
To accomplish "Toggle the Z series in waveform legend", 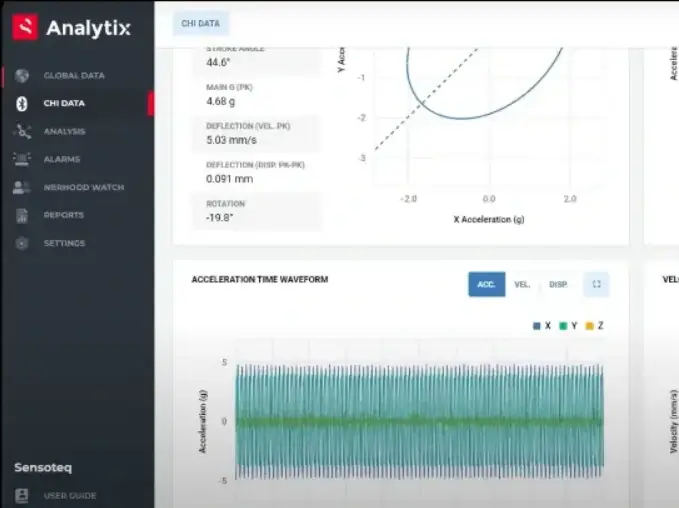I will click(x=595, y=326).
